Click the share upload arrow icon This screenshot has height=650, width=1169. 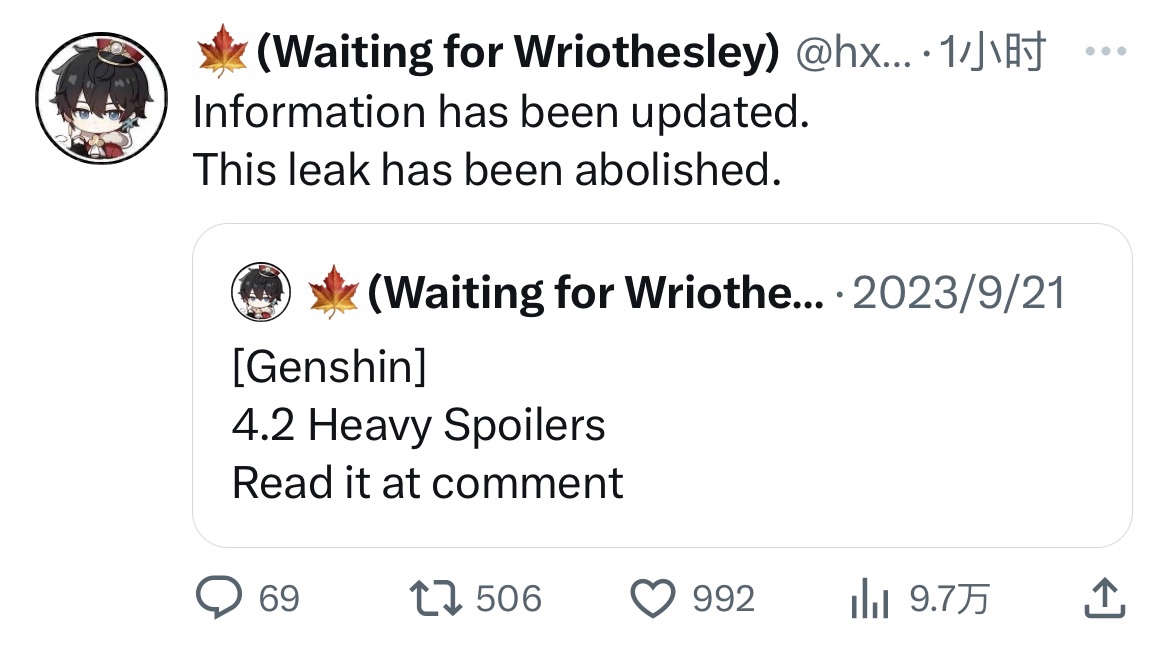(x=1104, y=599)
